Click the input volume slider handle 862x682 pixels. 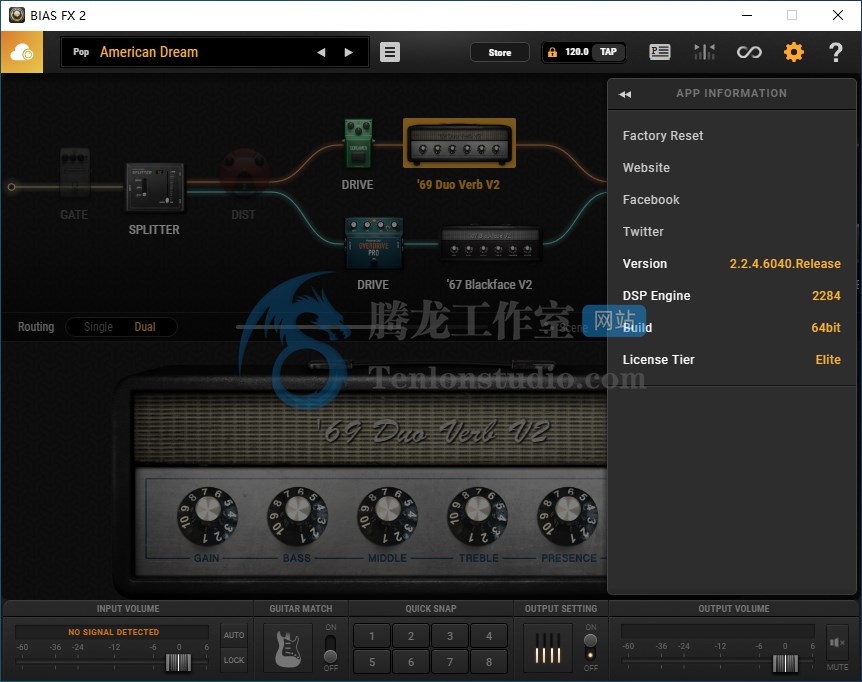click(x=179, y=663)
